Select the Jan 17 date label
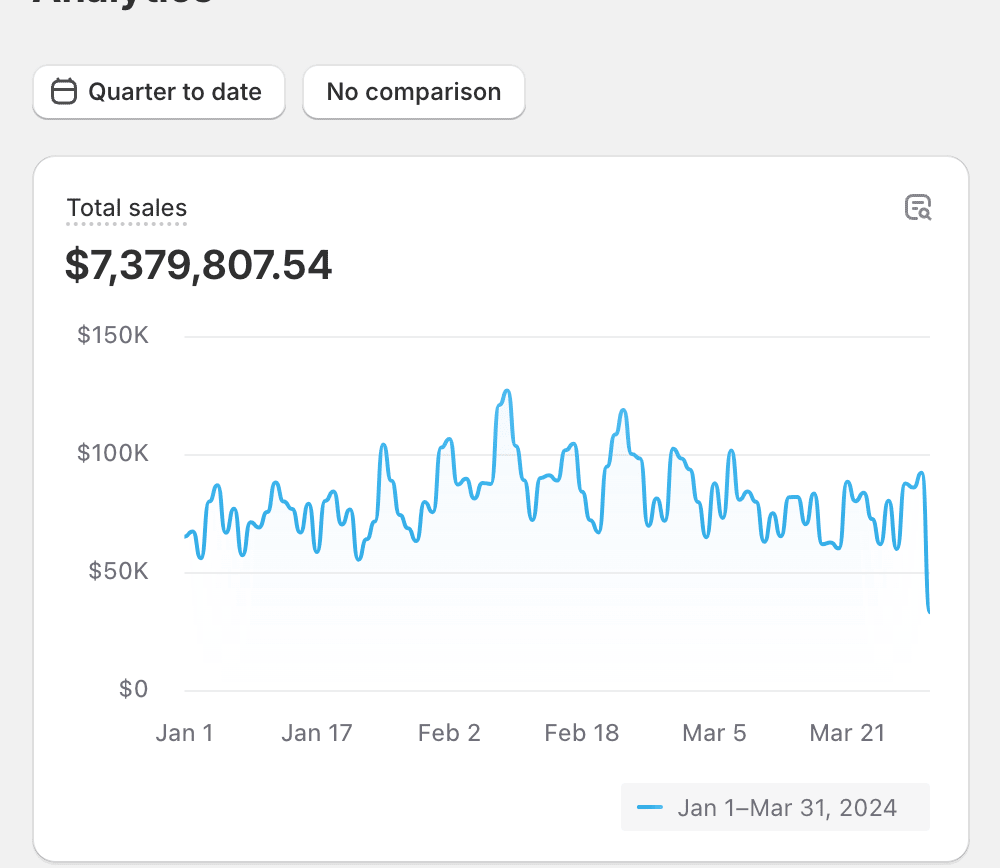This screenshot has width=1000, height=868. tap(317, 733)
